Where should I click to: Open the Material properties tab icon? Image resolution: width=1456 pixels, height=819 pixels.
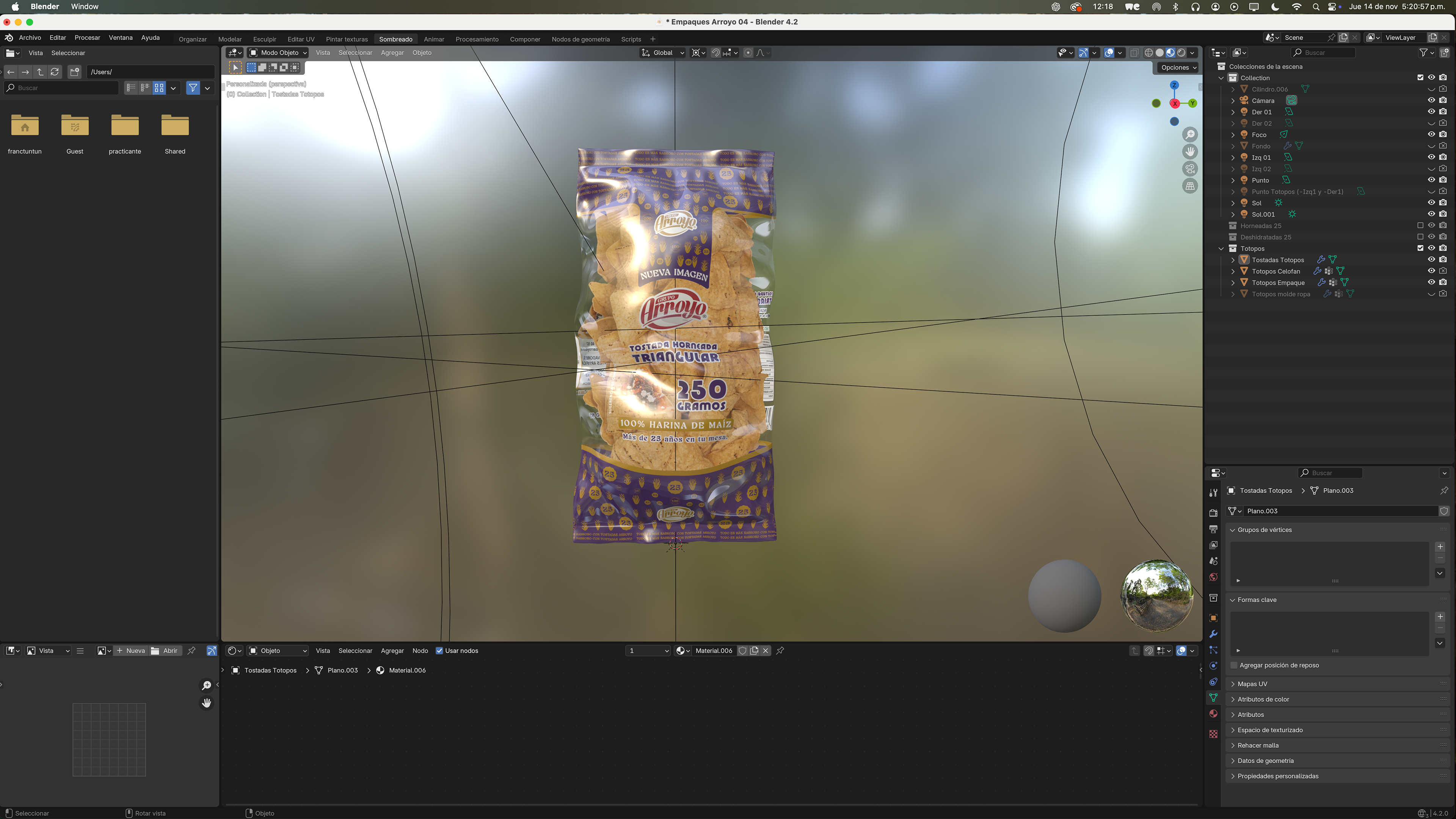1213,714
